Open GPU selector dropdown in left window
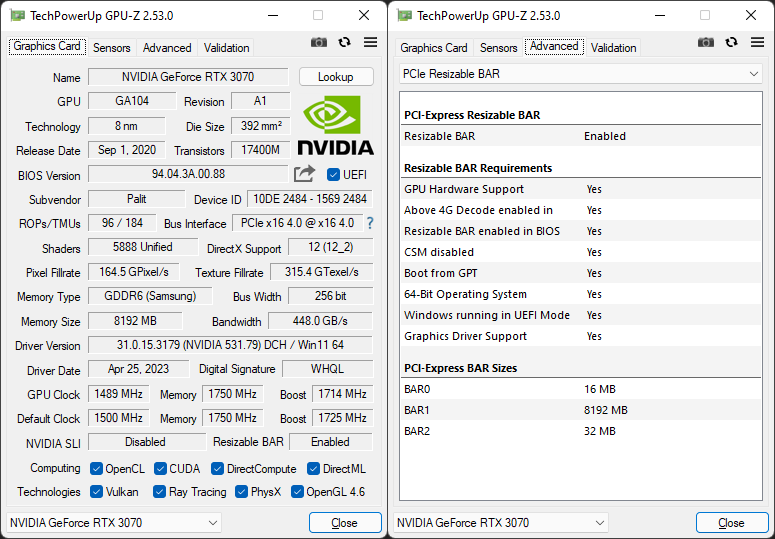This screenshot has height=539, width=775. [114, 523]
